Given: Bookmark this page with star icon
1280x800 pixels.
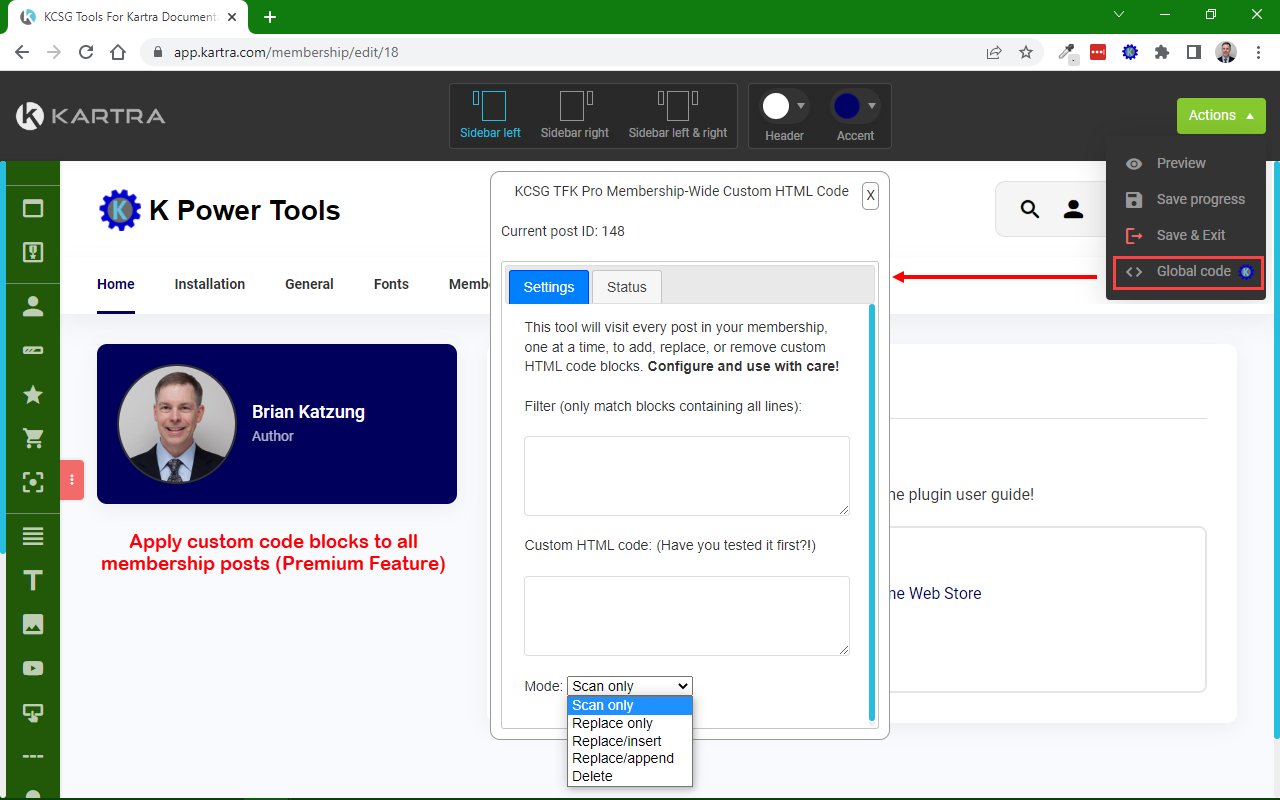Looking at the screenshot, I should (x=1026, y=52).
